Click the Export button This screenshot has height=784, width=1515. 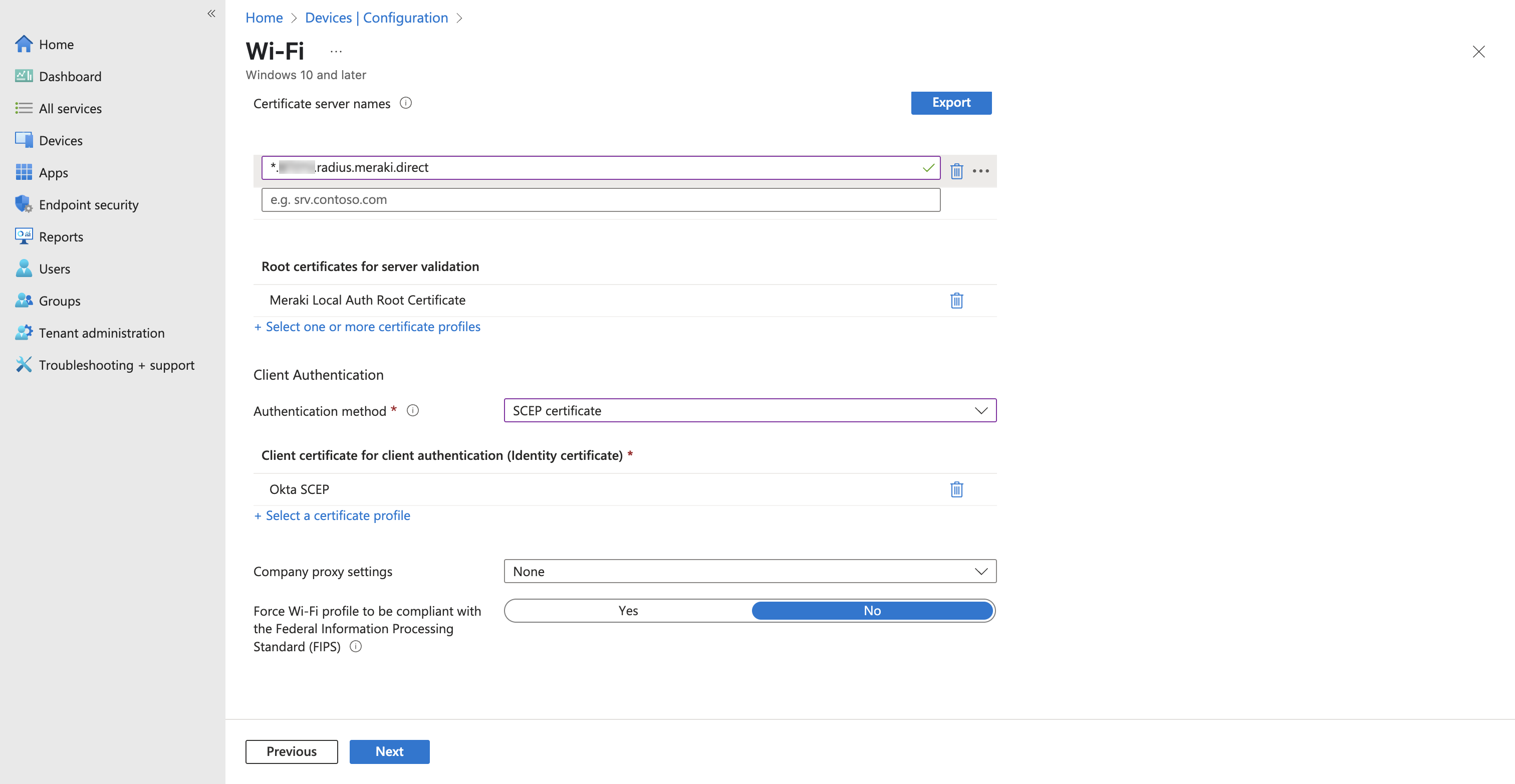[951, 102]
